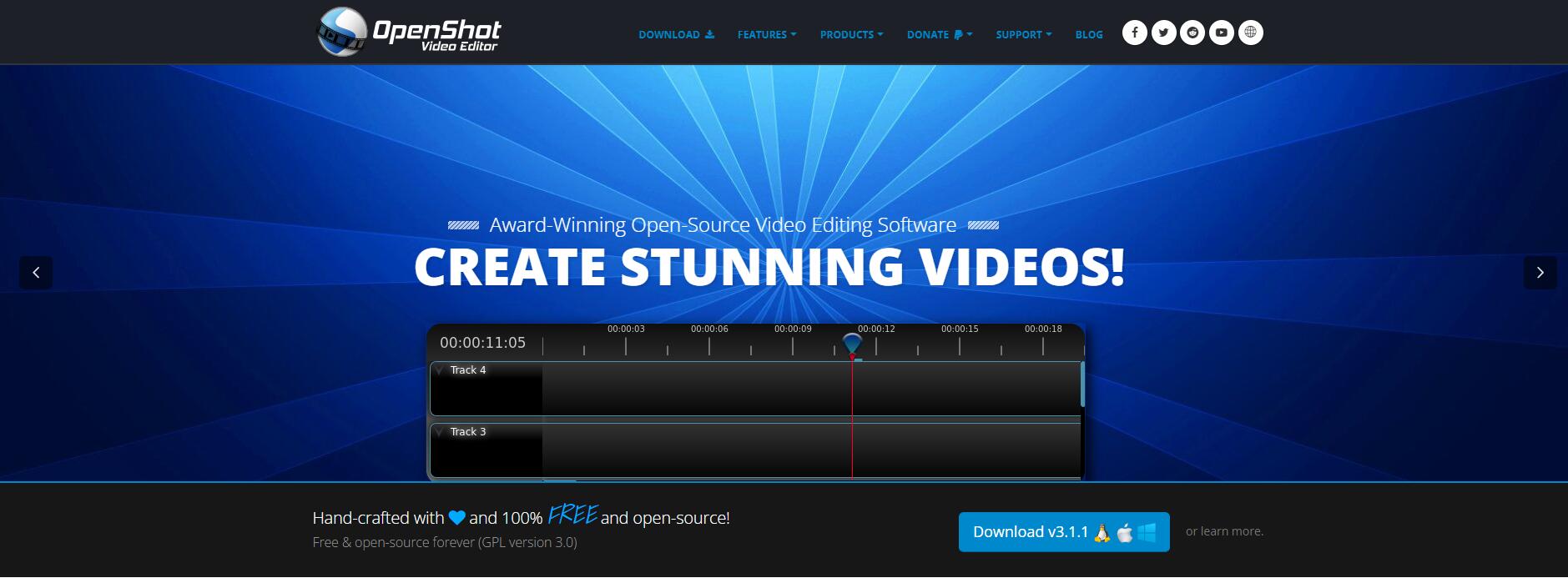
Task: Open the Twitter social icon
Action: click(1163, 33)
